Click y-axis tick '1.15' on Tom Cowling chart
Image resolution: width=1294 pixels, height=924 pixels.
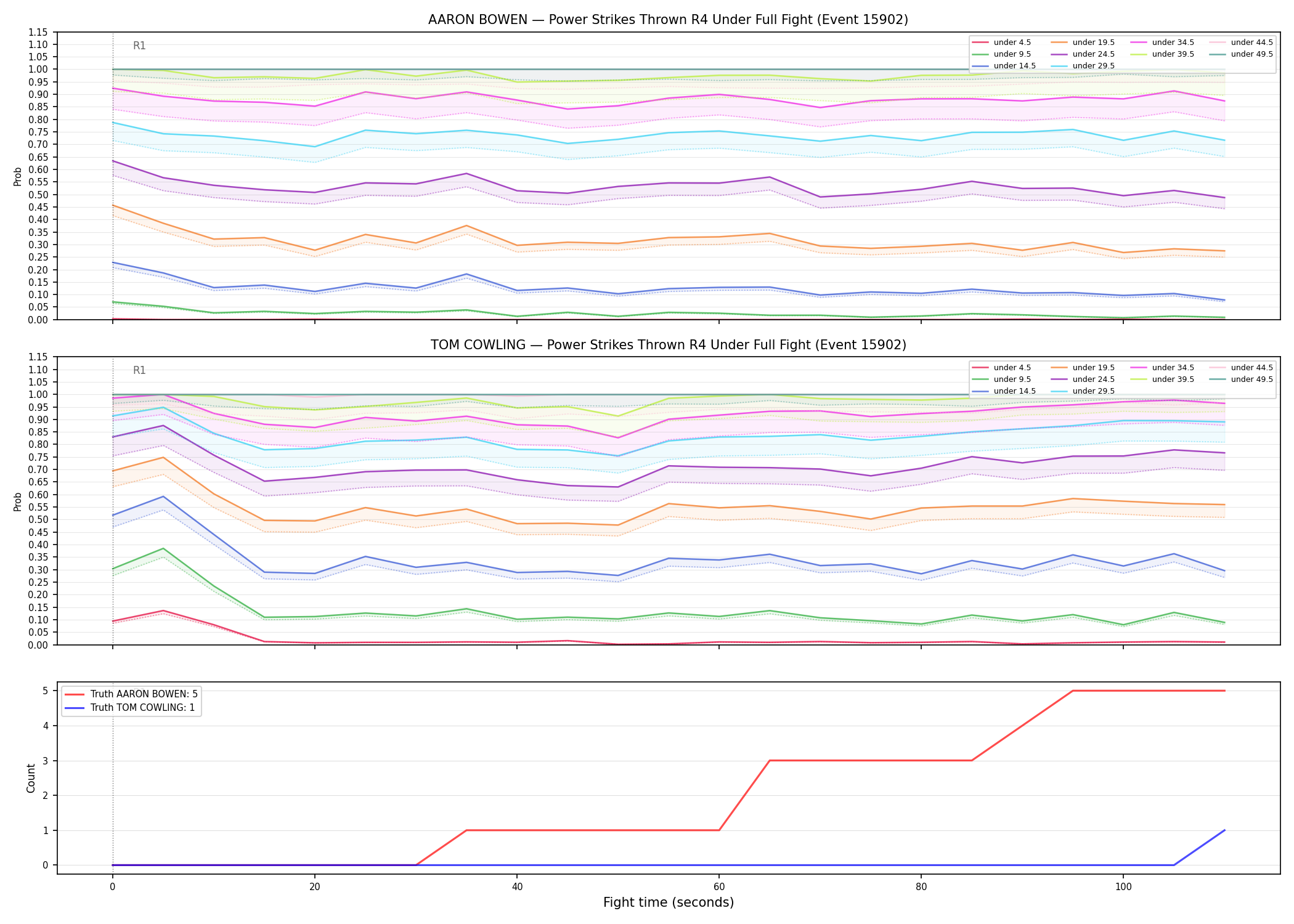pos(39,357)
